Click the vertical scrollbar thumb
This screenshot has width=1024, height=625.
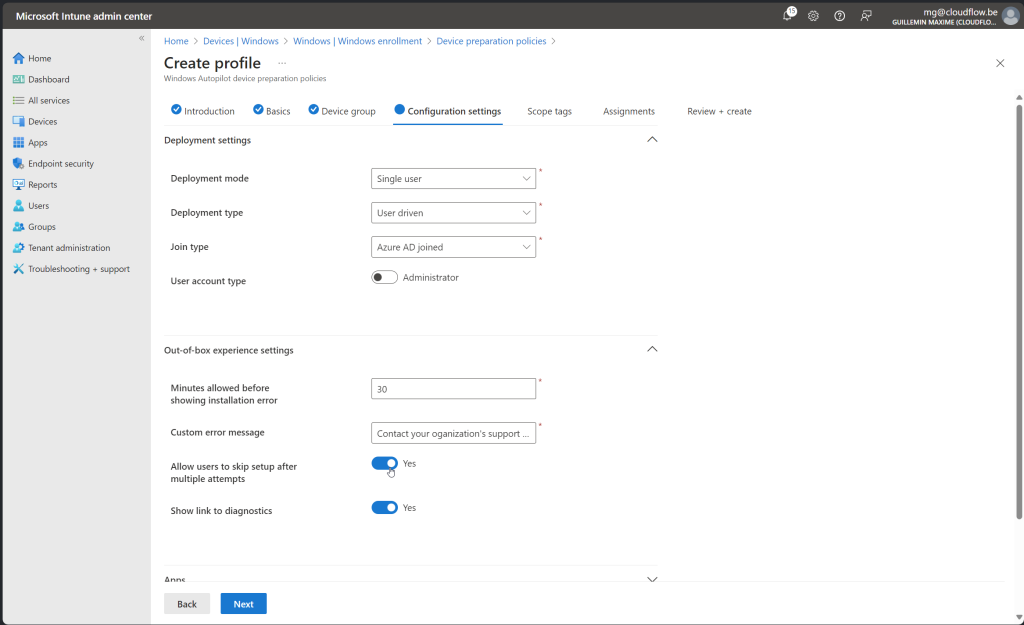click(x=1019, y=312)
